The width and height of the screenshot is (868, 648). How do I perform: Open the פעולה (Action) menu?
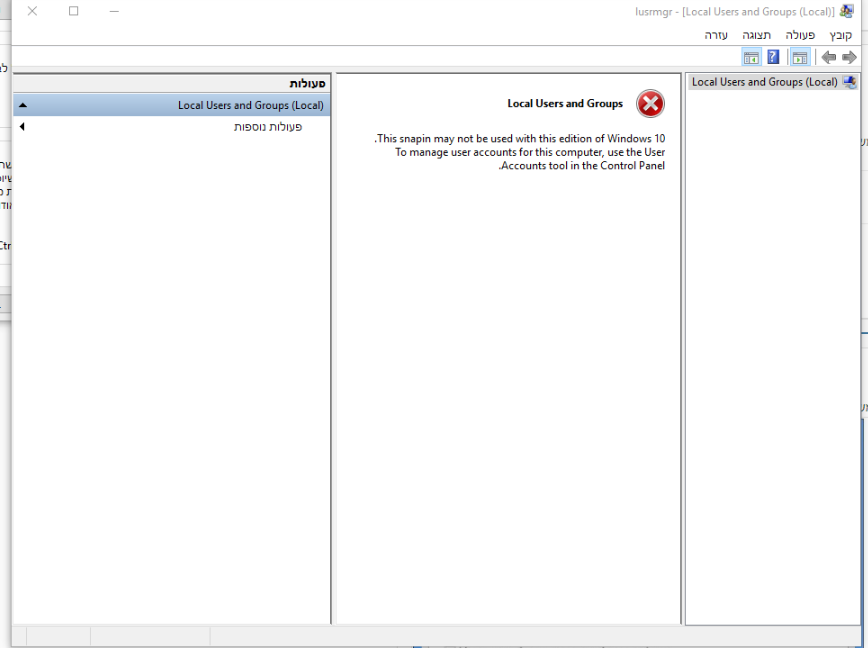coord(800,35)
